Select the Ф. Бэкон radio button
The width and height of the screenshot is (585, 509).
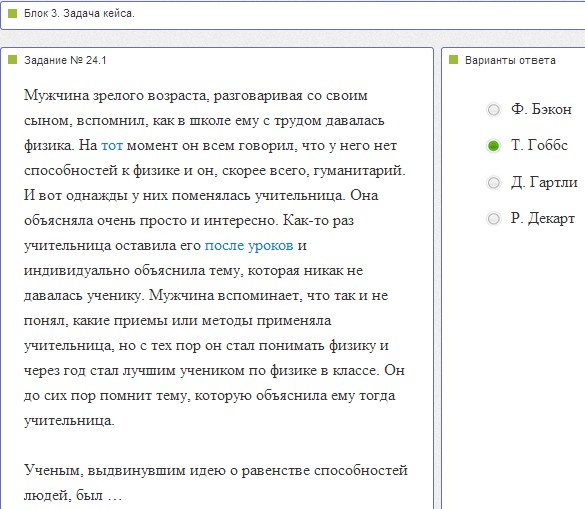pos(493,110)
